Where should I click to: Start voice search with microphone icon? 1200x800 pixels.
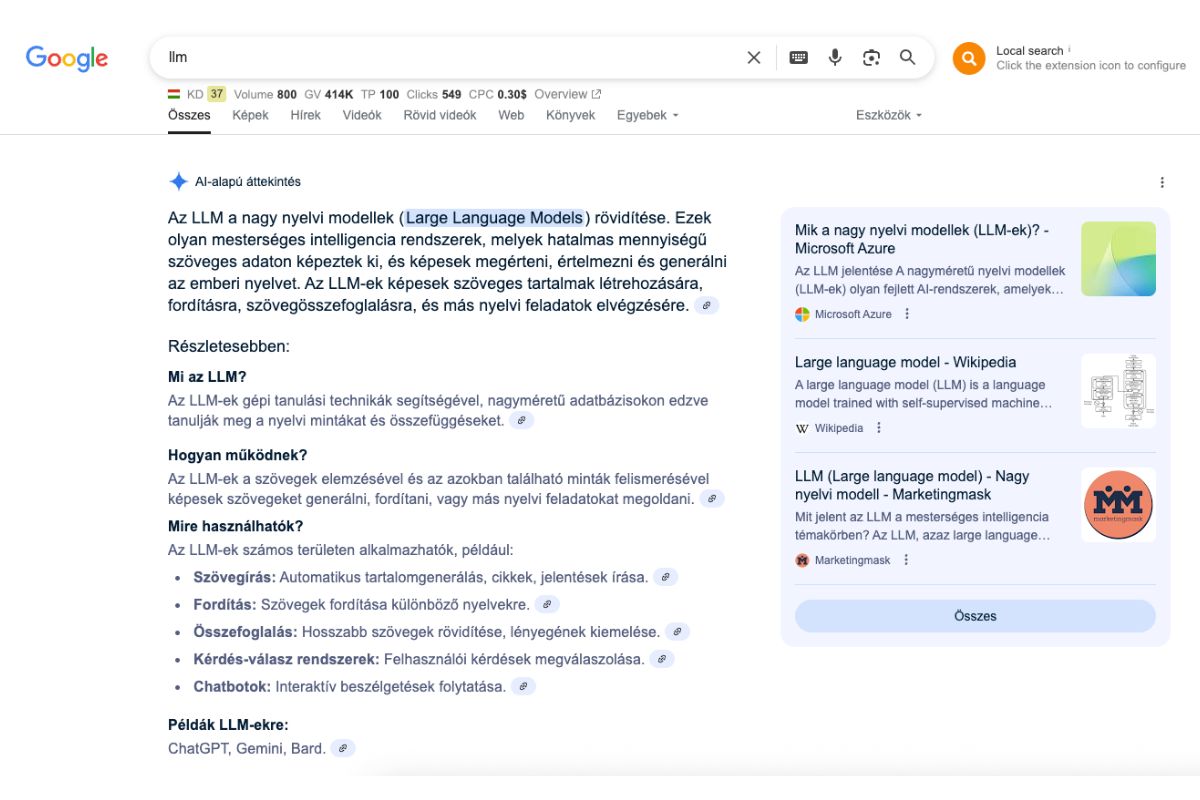[x=835, y=58]
